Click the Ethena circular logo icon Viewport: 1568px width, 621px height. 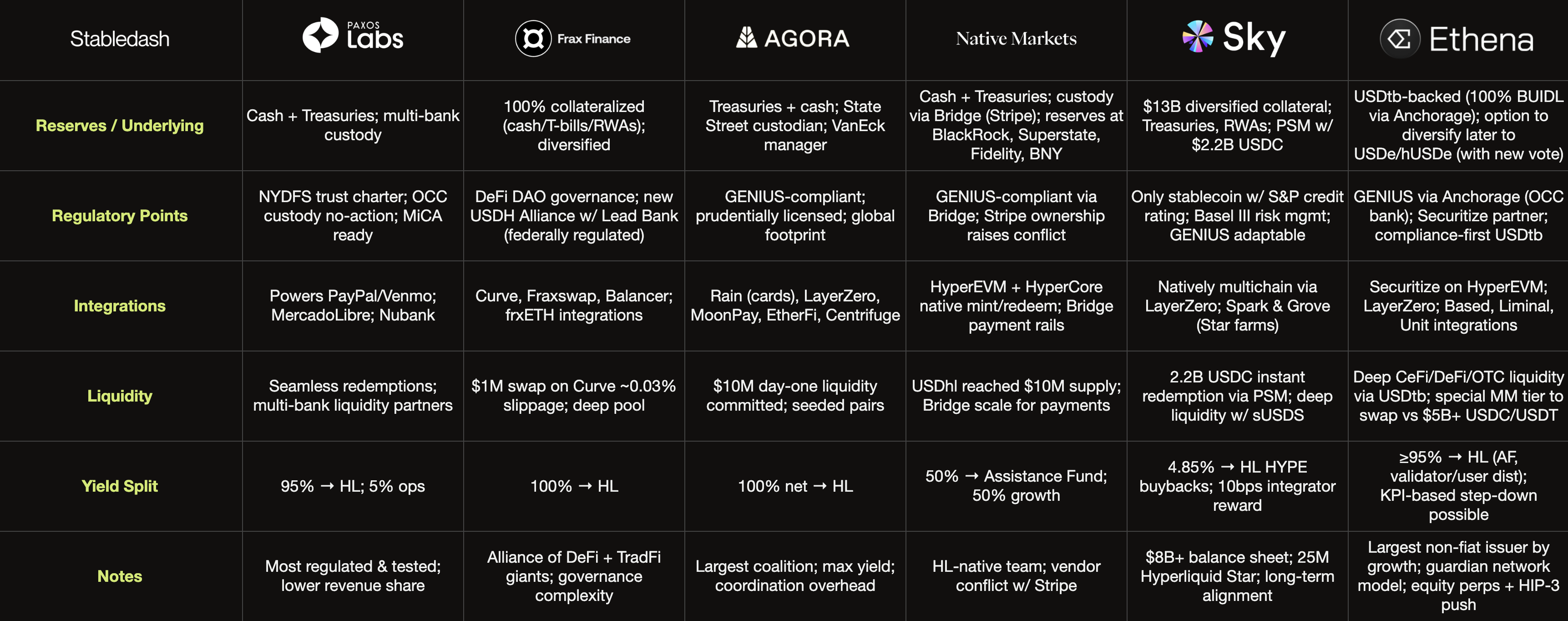point(1400,39)
